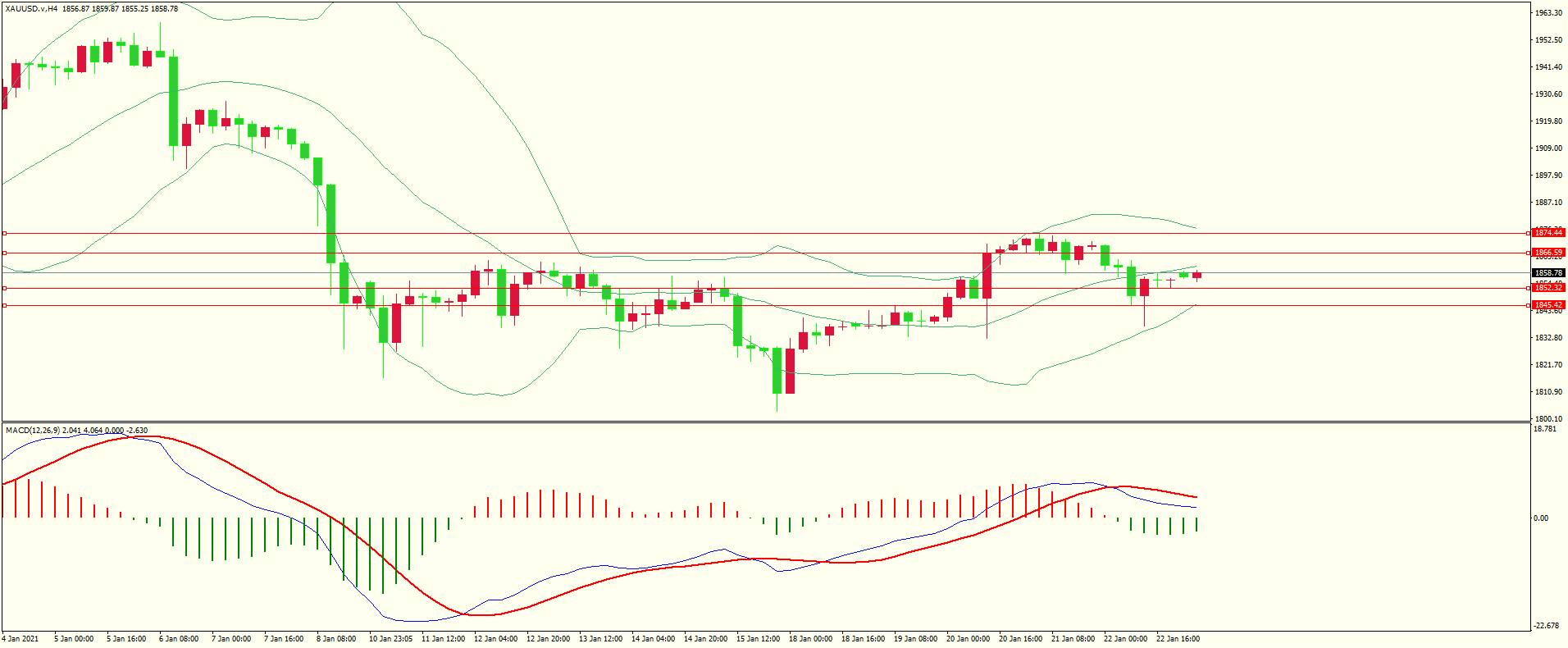Click the MACD scale value 18.781

pos(1545,429)
